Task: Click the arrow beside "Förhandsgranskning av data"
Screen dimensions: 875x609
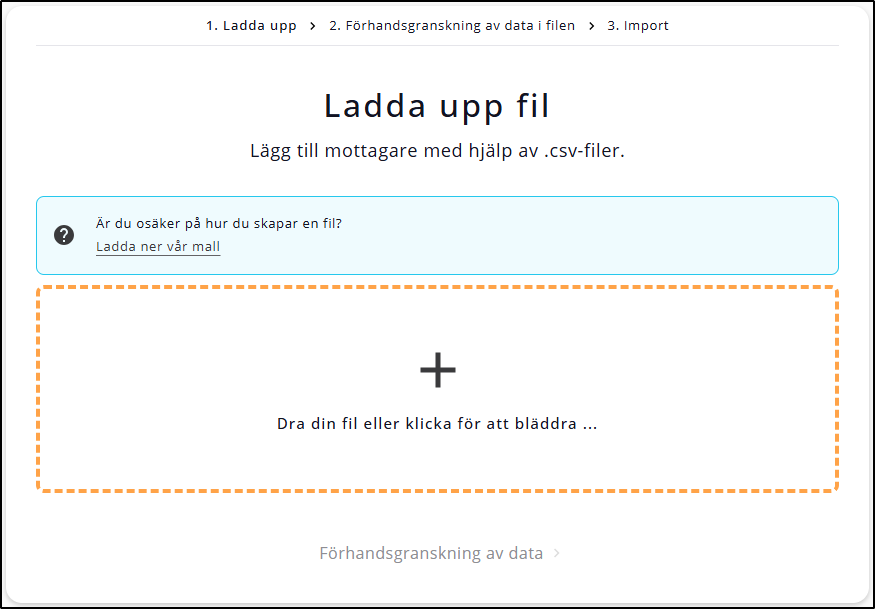Action: point(557,553)
